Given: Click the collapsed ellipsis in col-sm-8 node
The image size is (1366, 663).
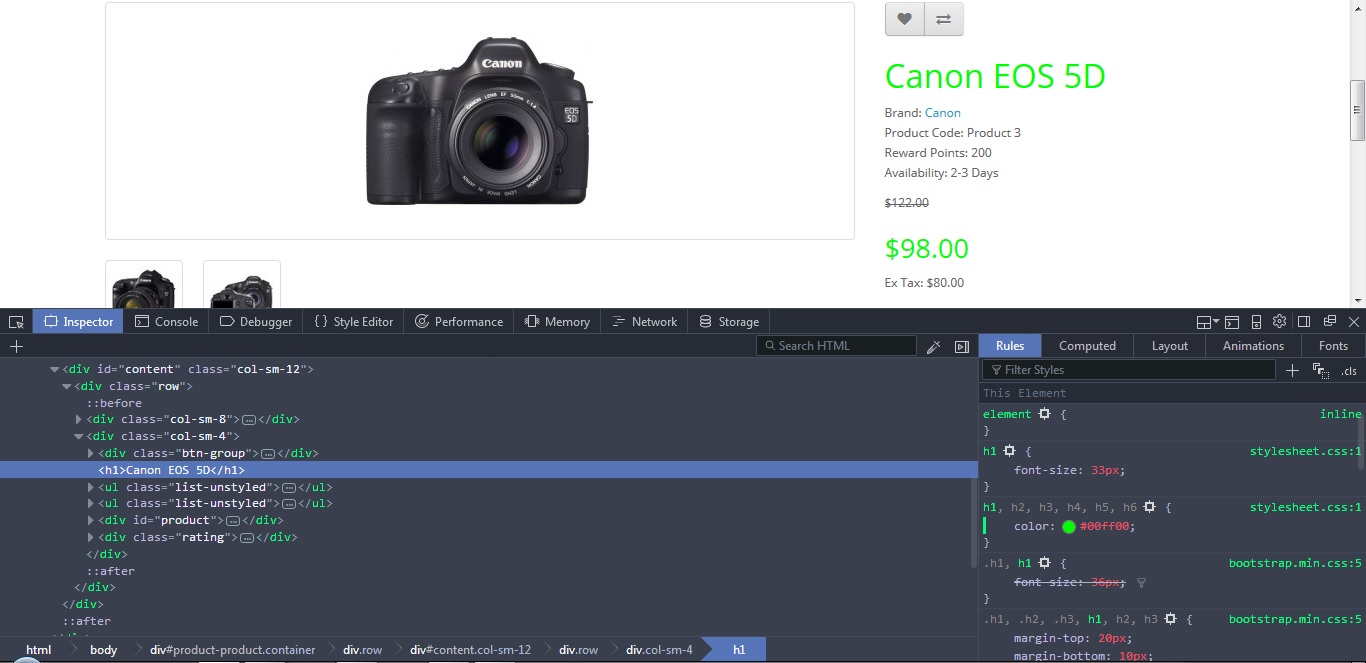Looking at the screenshot, I should pos(250,420).
